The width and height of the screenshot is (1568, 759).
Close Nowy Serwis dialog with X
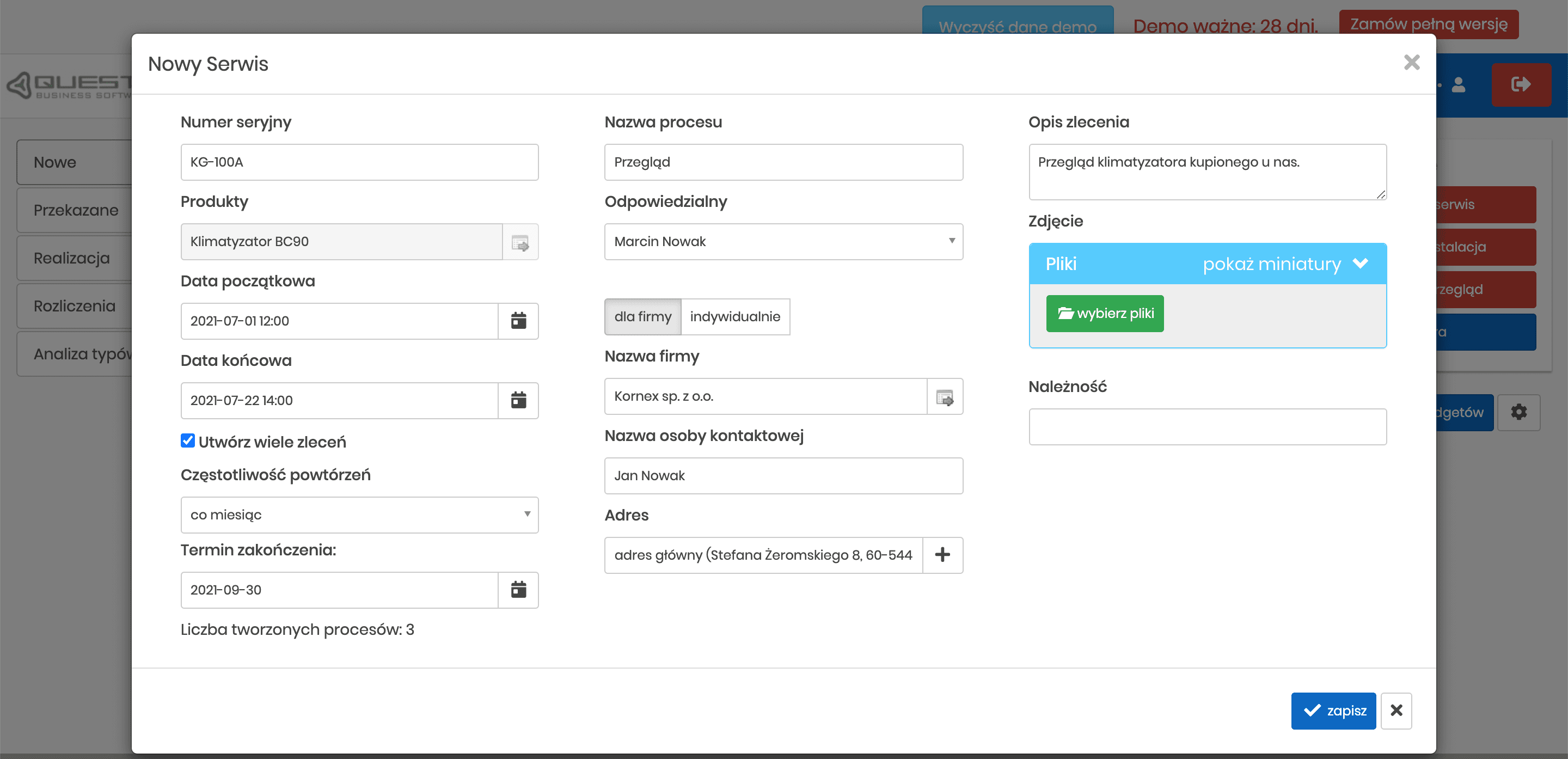[1412, 63]
